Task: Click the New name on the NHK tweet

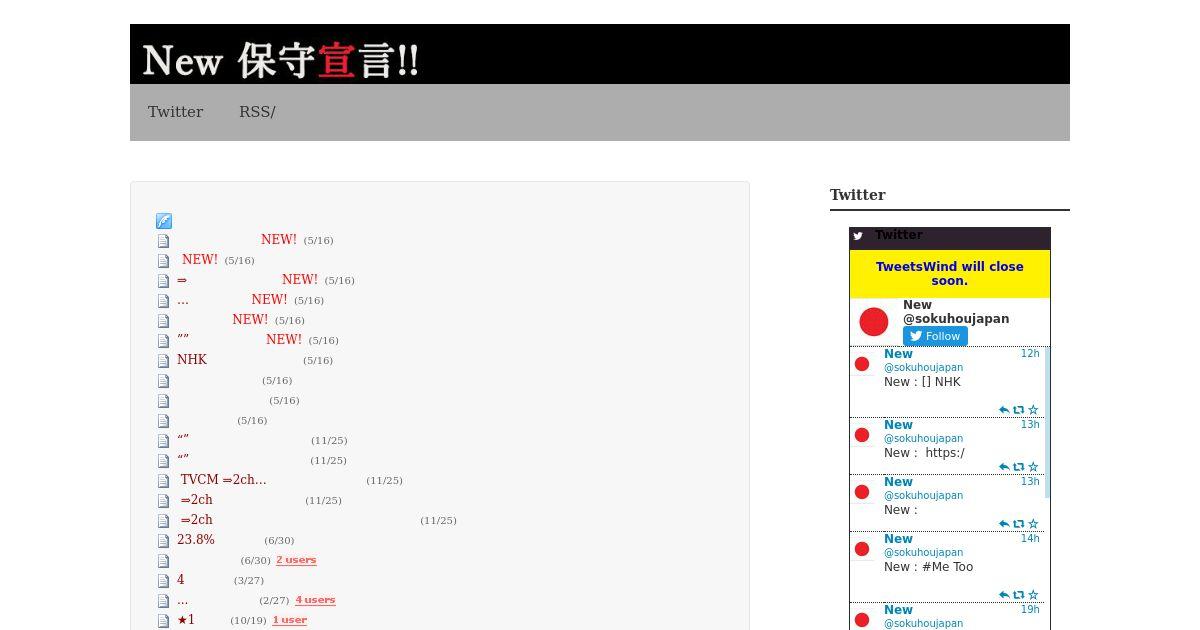Action: (x=898, y=354)
